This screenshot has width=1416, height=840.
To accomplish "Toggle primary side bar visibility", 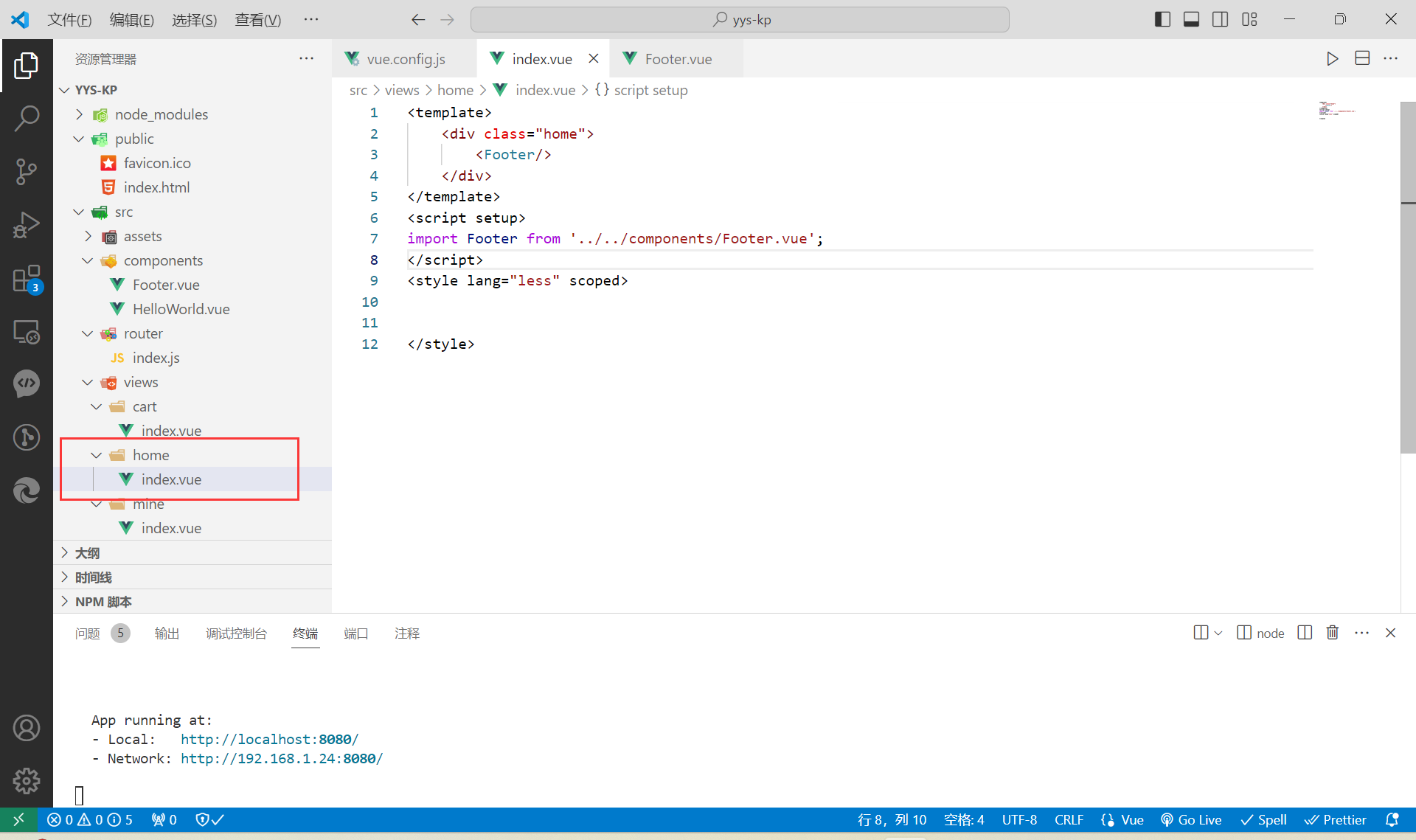I will 1162,20.
